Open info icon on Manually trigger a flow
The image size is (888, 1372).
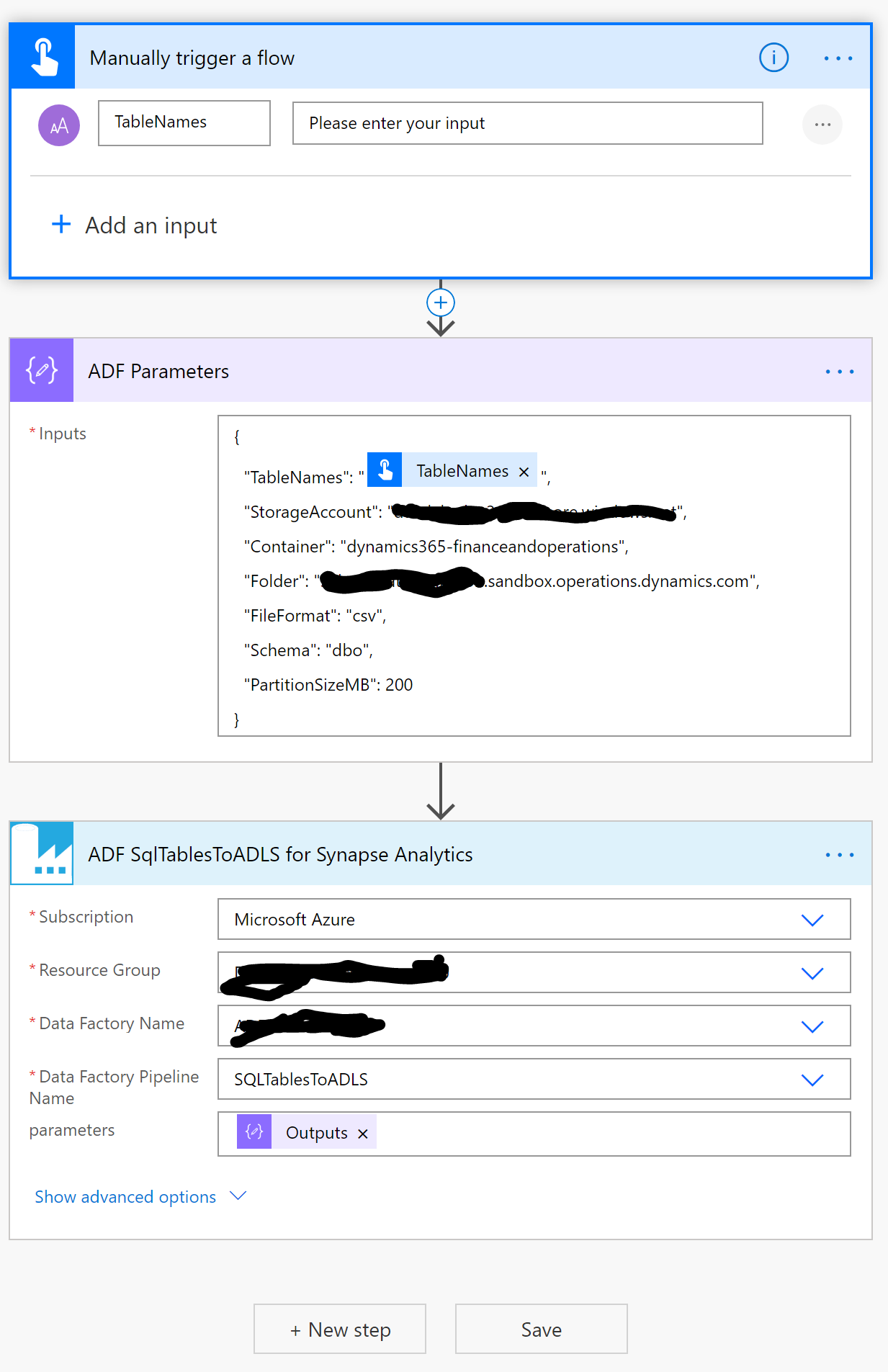coord(773,58)
